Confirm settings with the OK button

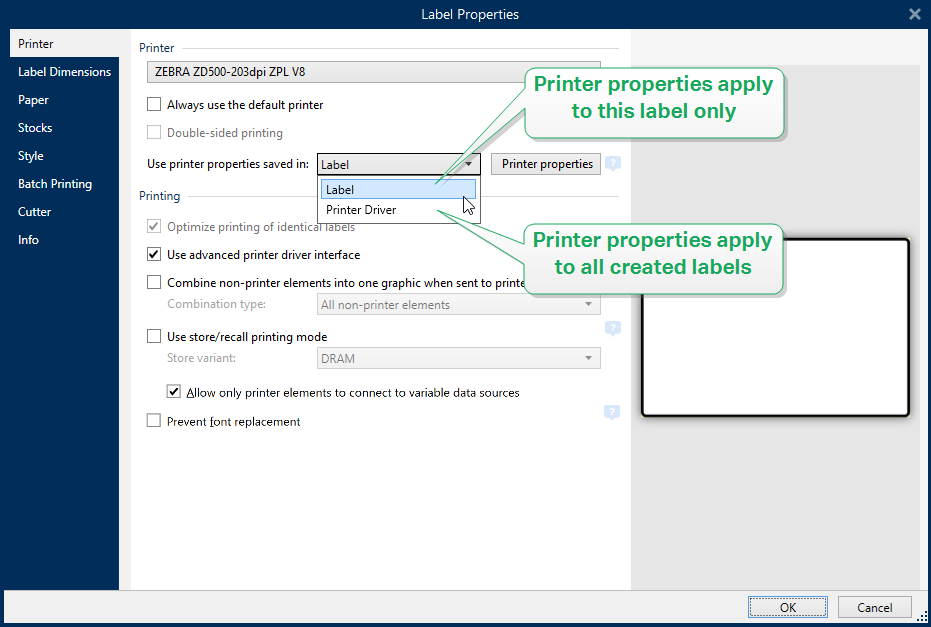click(x=788, y=607)
